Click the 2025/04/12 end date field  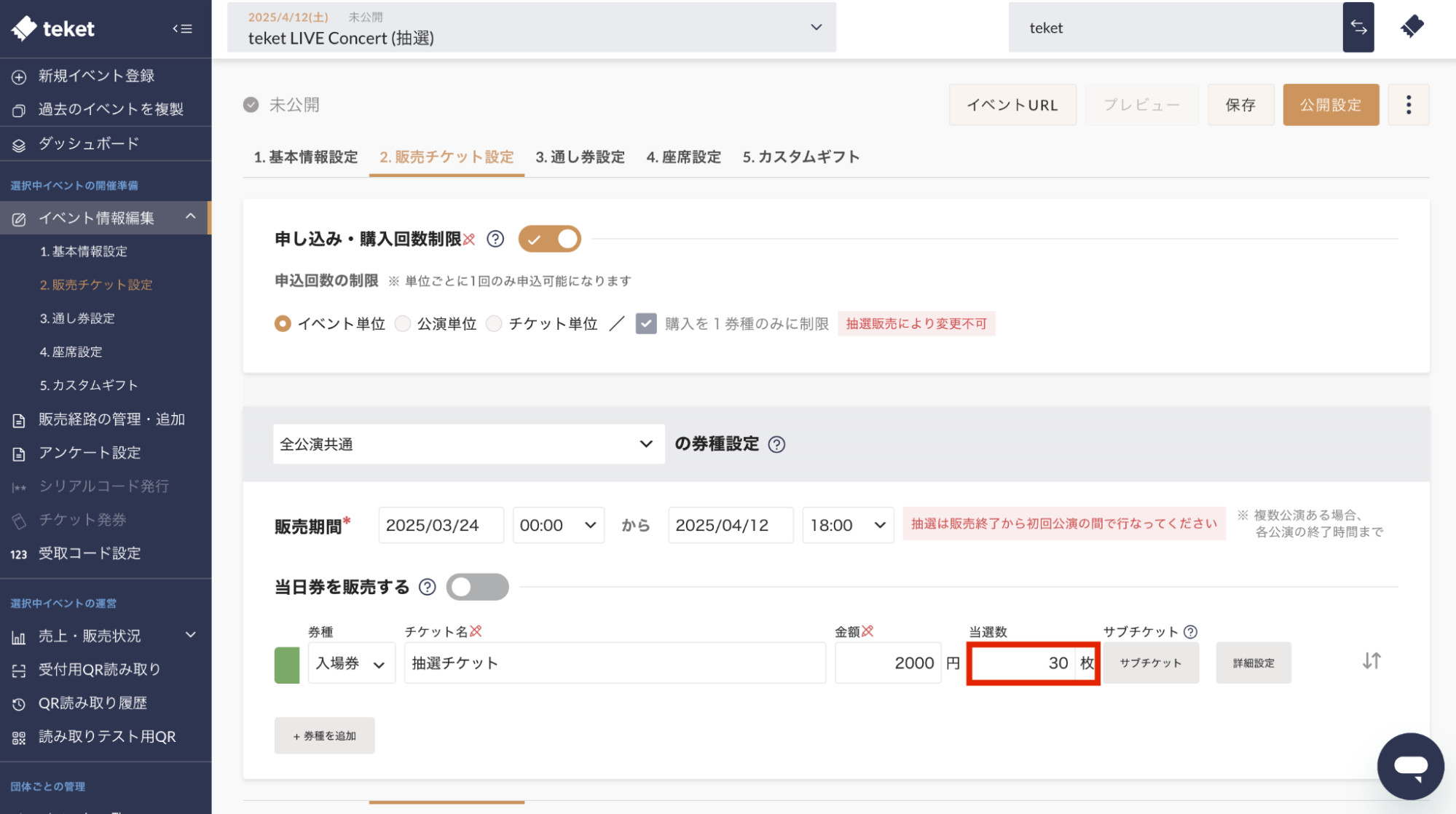tap(731, 525)
